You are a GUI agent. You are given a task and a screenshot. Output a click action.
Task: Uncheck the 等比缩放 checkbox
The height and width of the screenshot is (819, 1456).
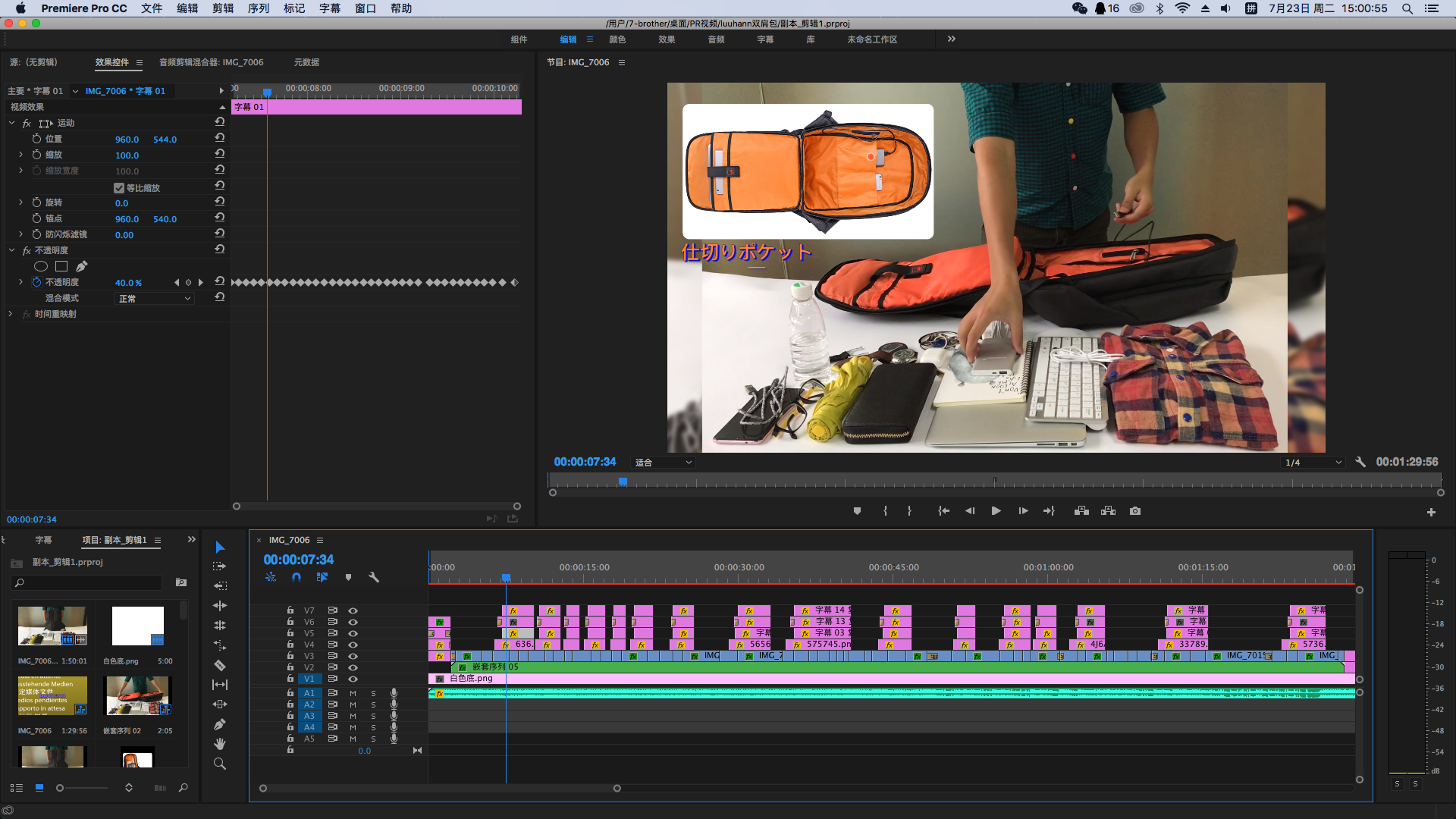119,188
